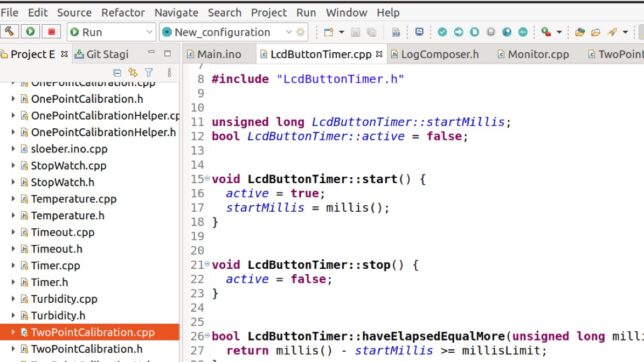Screen dimensions: 644x362
Task: Collapse the start() function fold marker
Action: click(x=207, y=178)
